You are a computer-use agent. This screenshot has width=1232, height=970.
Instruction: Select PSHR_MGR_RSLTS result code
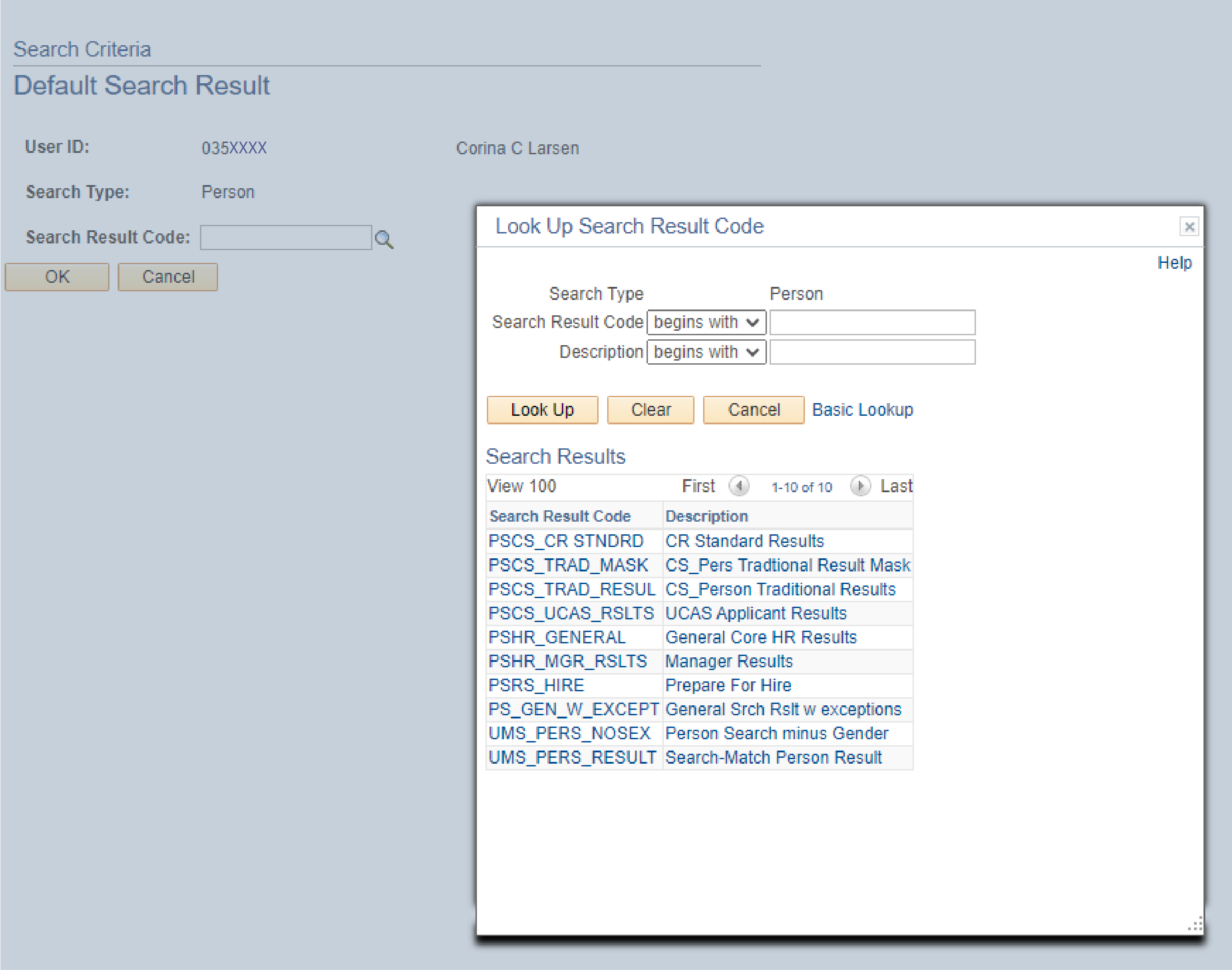click(568, 661)
